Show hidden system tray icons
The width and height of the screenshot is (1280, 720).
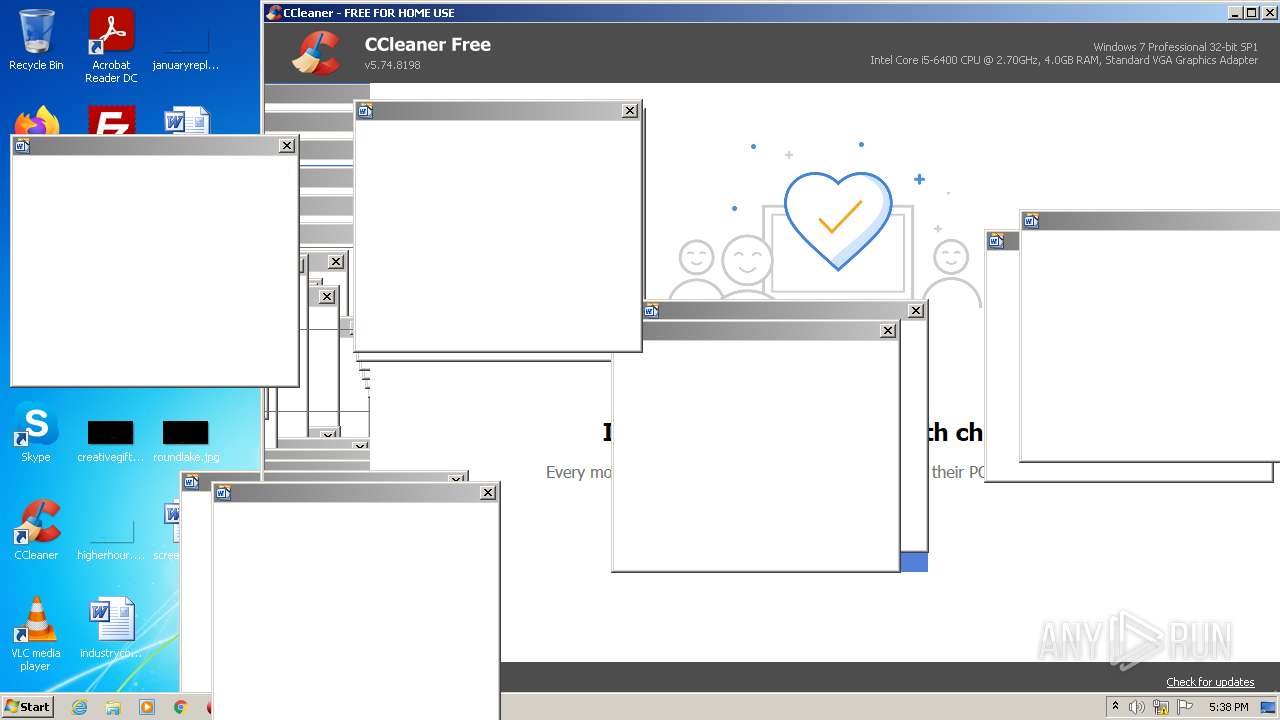[x=1115, y=707]
